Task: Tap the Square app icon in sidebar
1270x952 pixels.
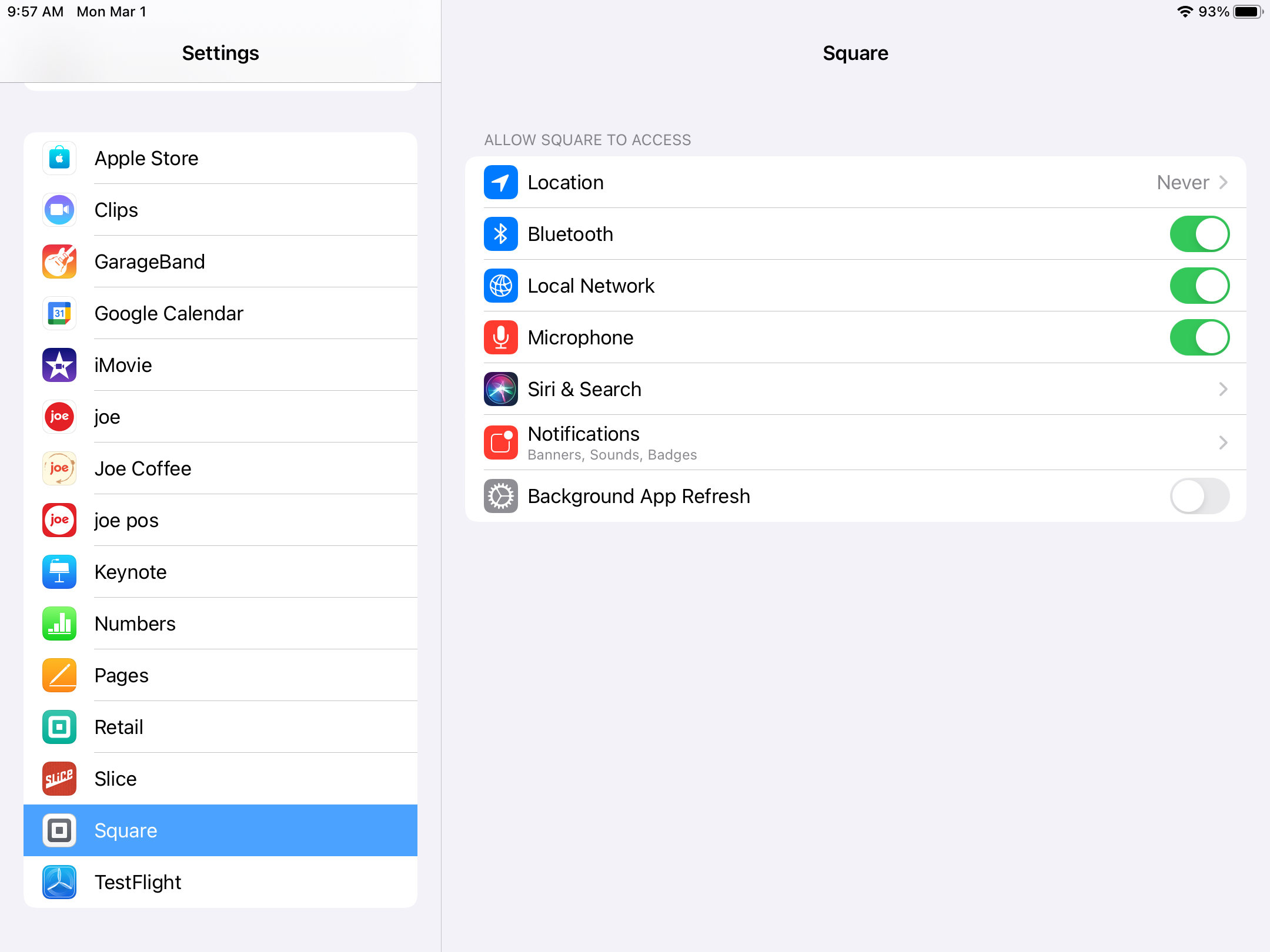Action: 59,830
